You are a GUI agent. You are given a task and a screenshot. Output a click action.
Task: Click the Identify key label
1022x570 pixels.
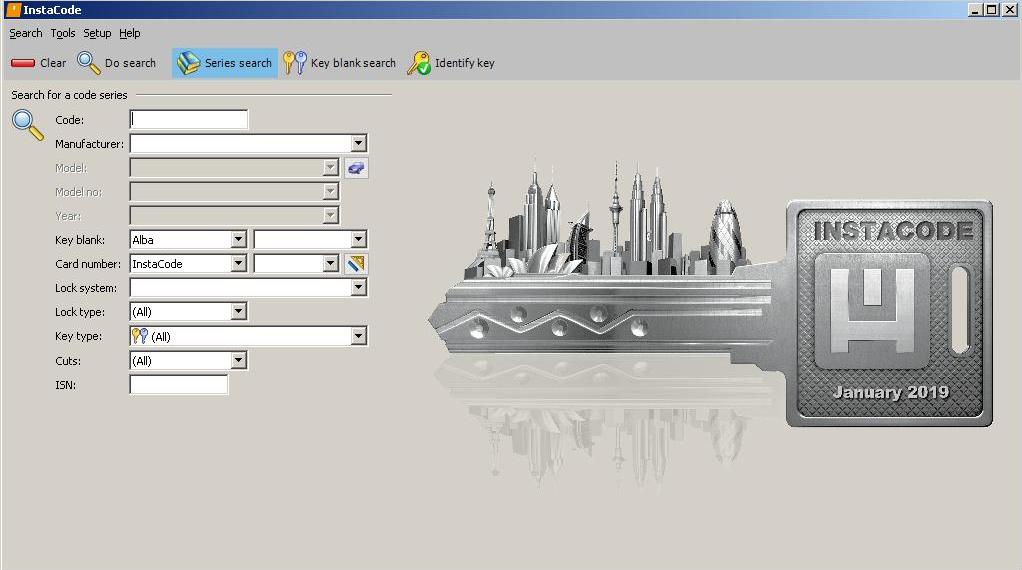coord(465,63)
